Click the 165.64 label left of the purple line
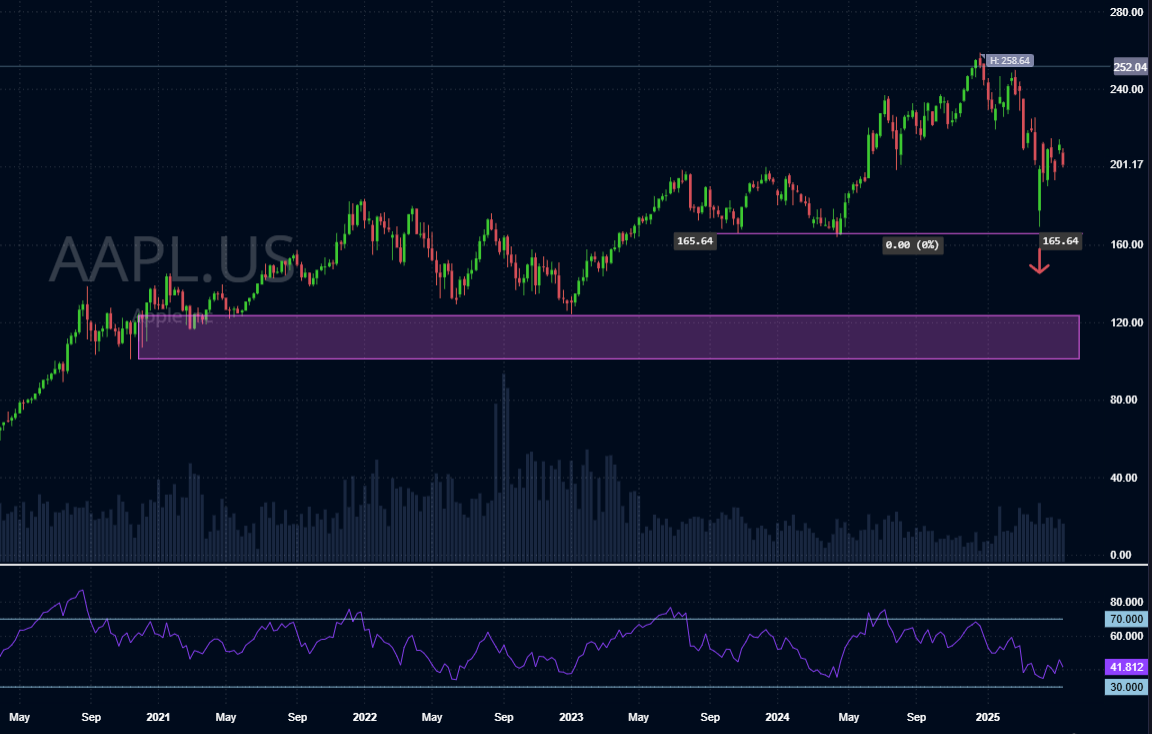The image size is (1152, 734). pyautogui.click(x=694, y=241)
